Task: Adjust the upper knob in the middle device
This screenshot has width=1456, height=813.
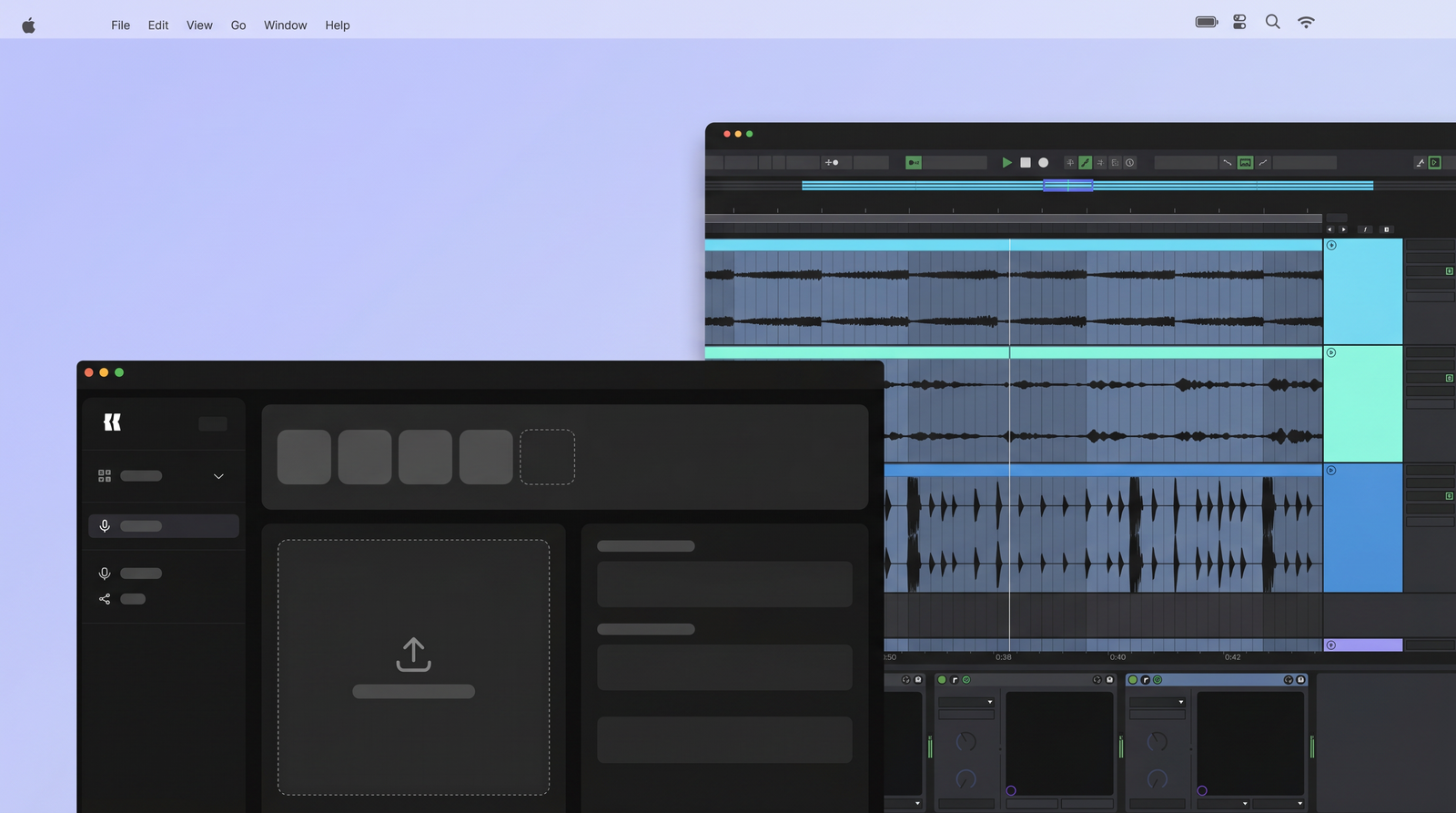Action: point(966,741)
